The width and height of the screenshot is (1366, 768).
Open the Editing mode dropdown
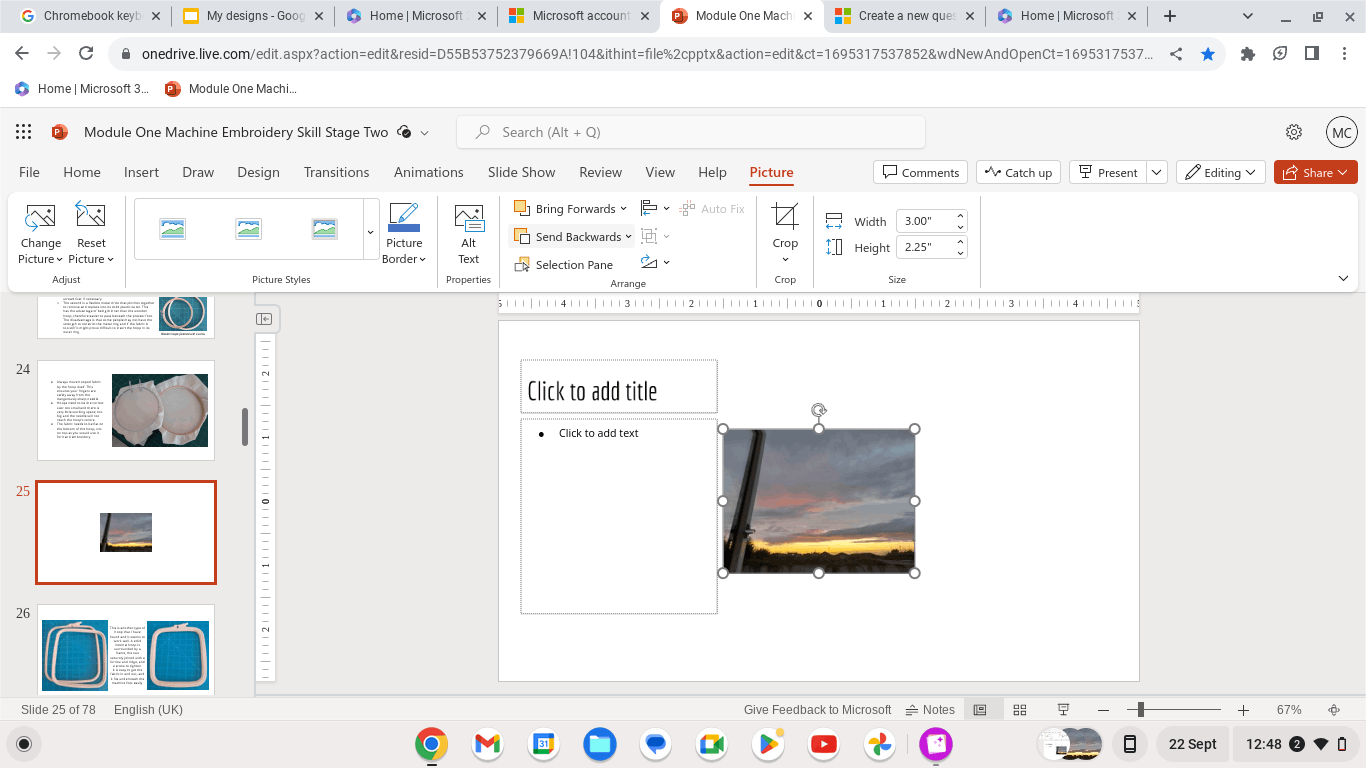click(x=1221, y=172)
